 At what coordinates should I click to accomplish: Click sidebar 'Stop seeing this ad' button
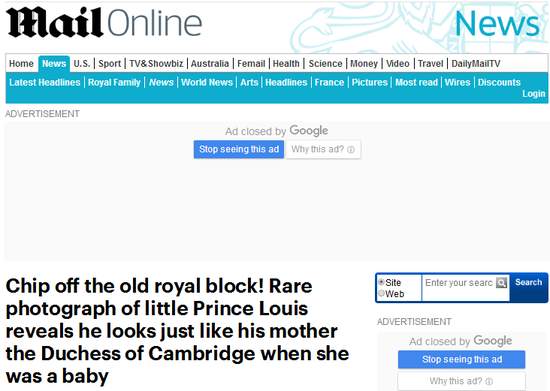[x=462, y=359]
